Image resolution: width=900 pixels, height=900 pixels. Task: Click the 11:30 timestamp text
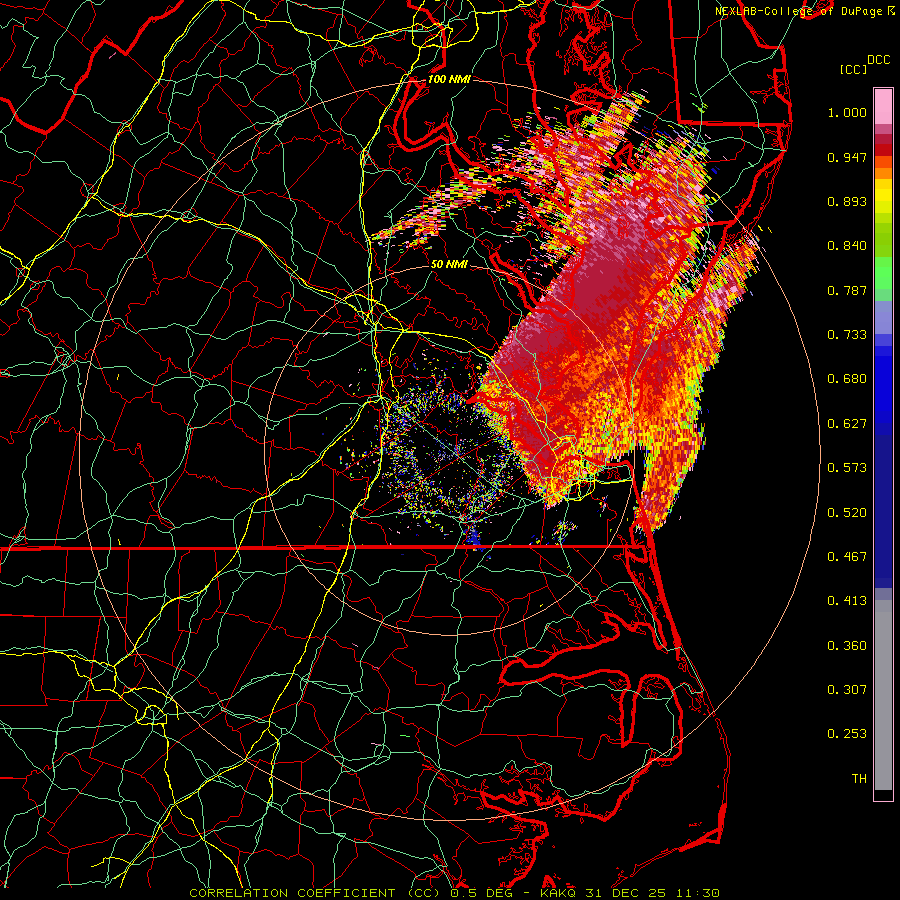[697, 893]
